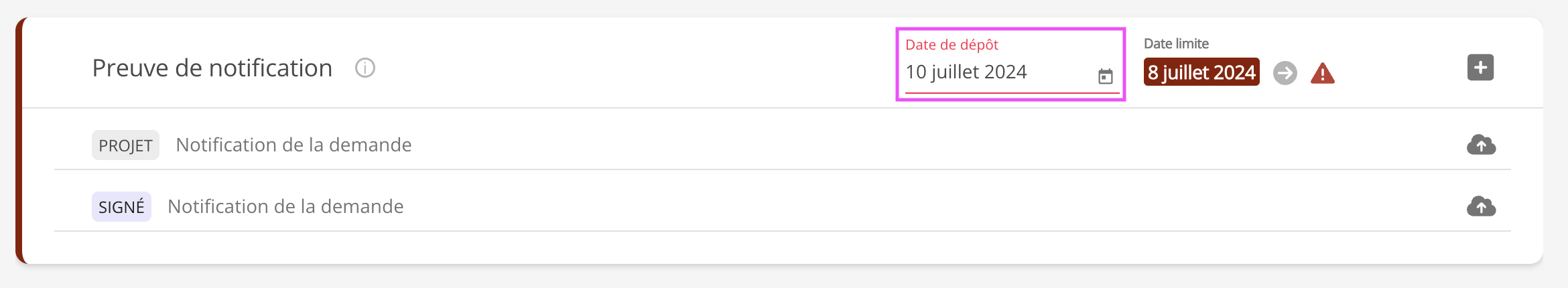Click the blank header space before Date de dépôt

(637, 67)
